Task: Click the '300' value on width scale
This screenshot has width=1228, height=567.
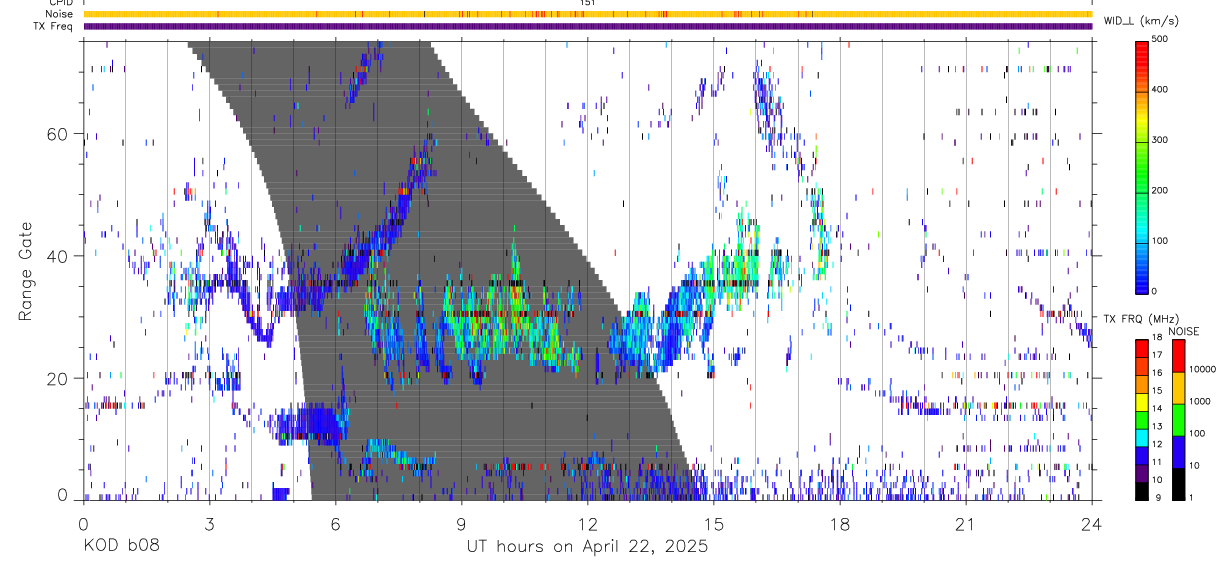Action: 1161,140
